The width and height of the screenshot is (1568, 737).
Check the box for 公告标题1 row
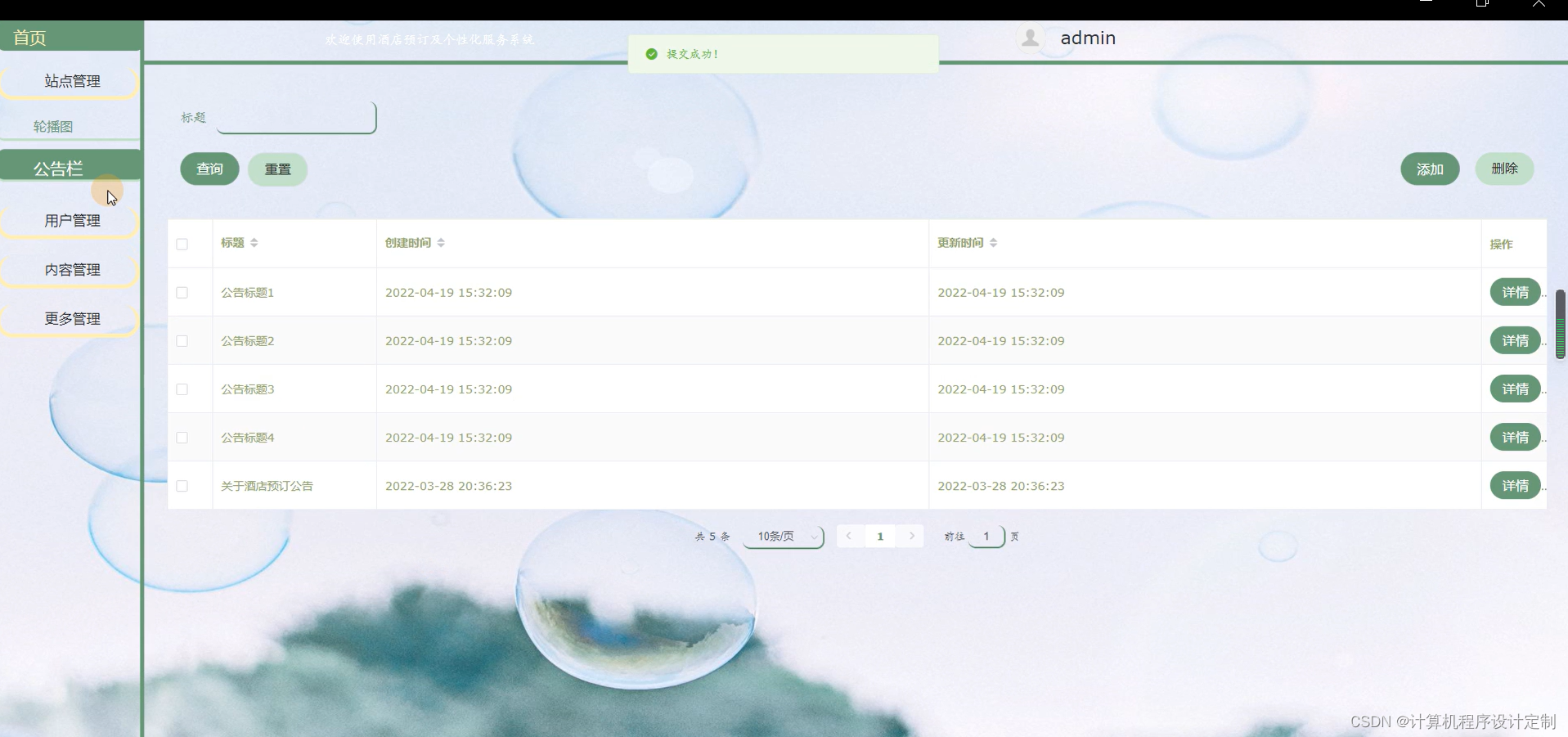pos(182,292)
